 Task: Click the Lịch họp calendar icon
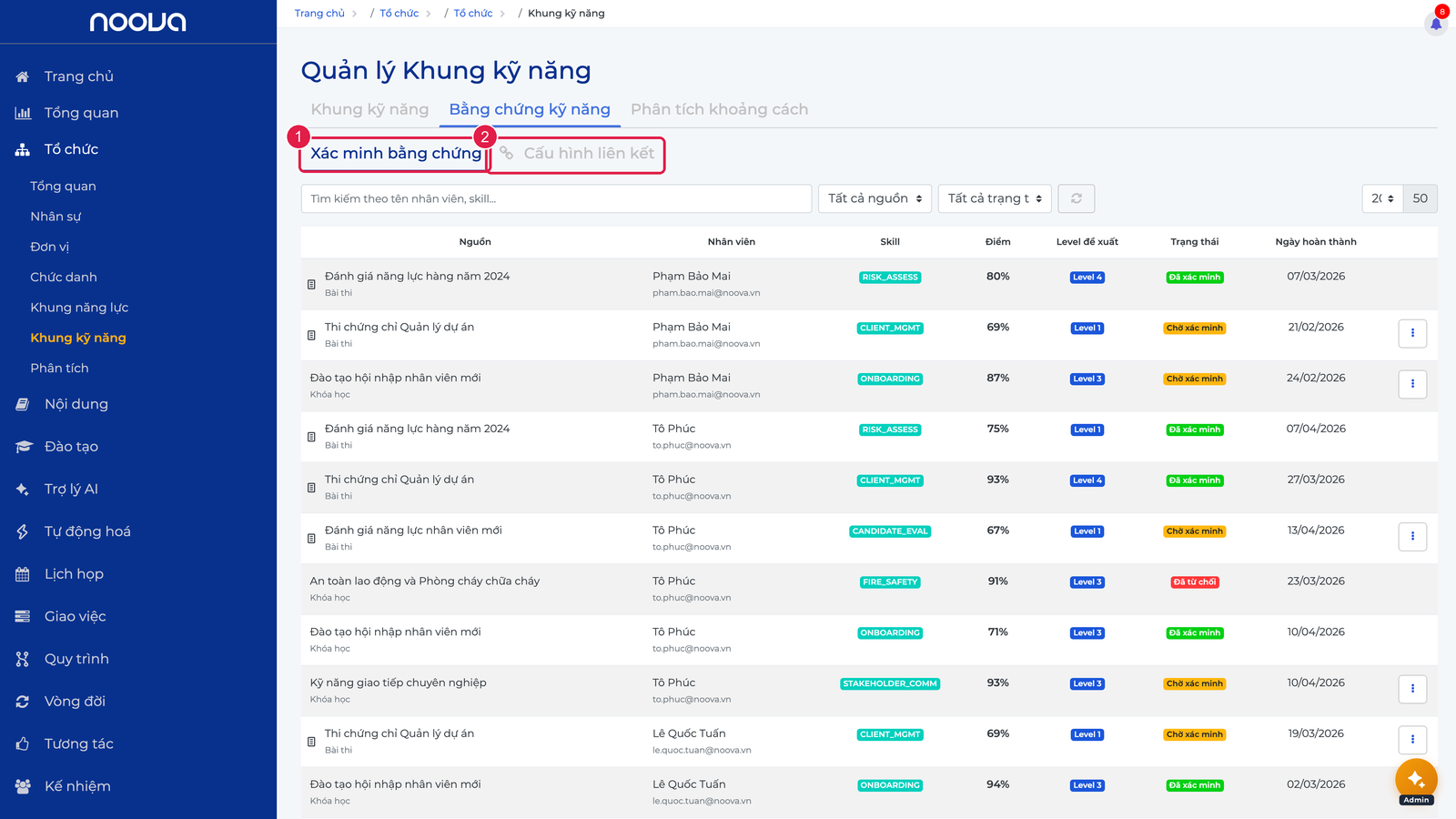23,574
